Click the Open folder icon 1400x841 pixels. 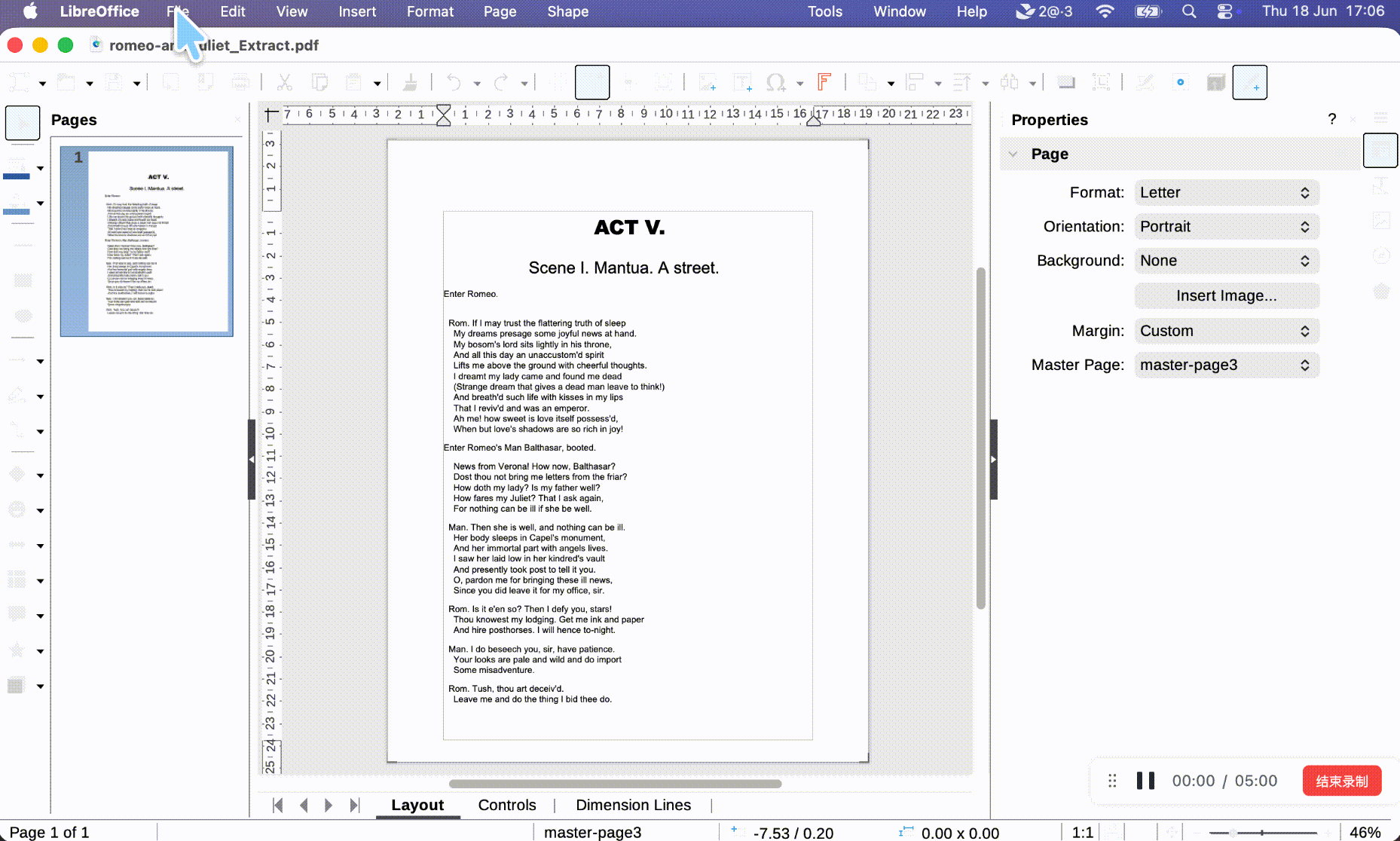(x=67, y=82)
